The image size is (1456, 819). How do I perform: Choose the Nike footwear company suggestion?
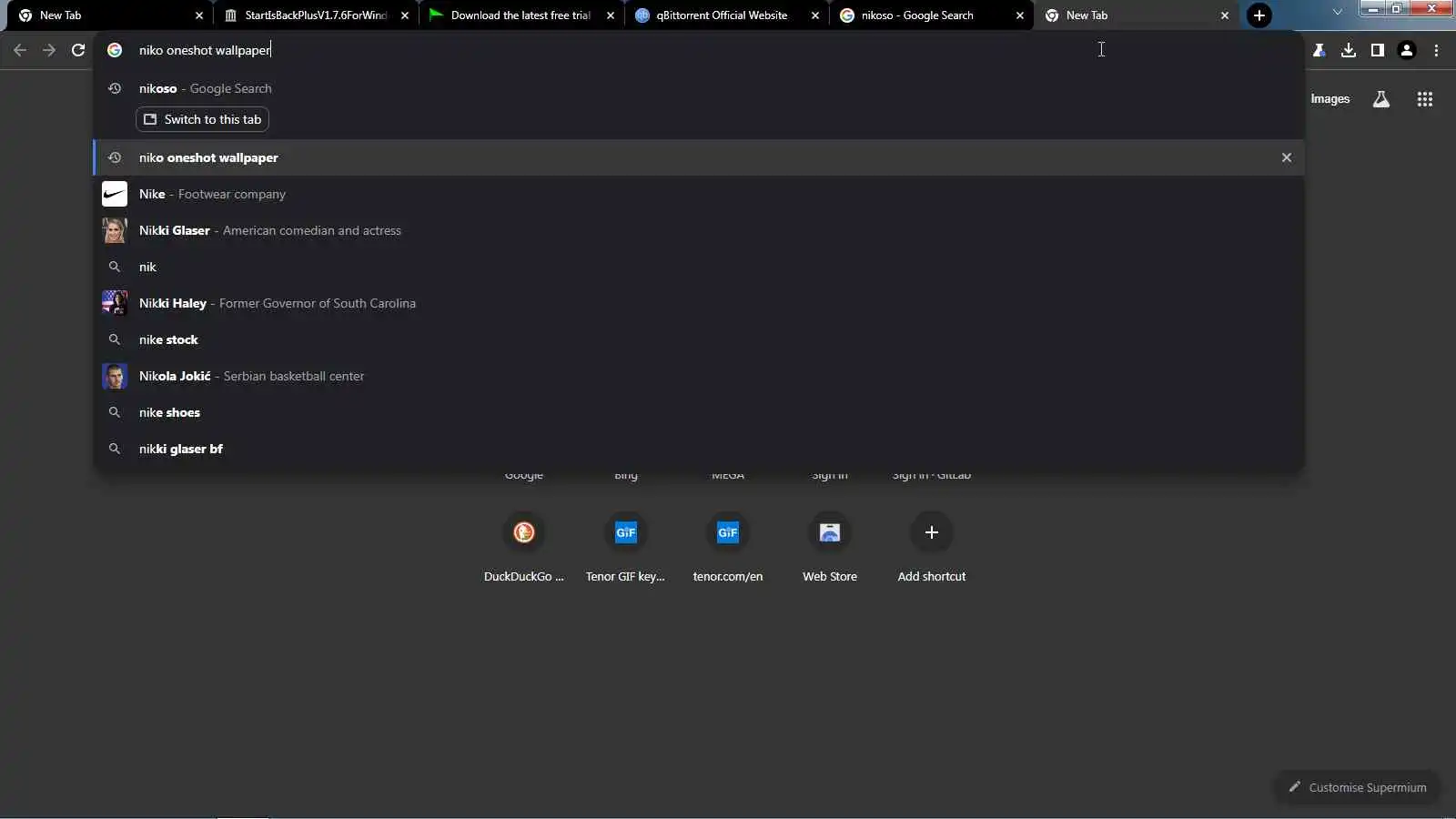699,194
